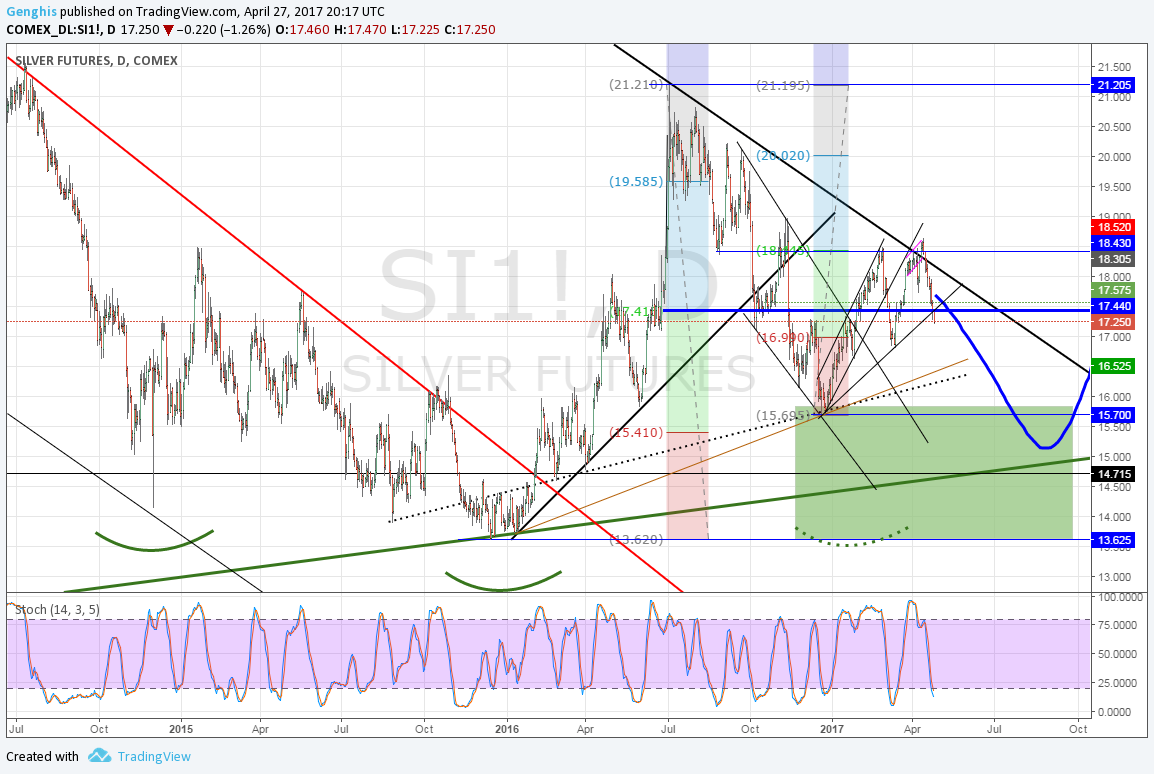
Task: Click the red 18.520 price label
Action: (x=1114, y=227)
